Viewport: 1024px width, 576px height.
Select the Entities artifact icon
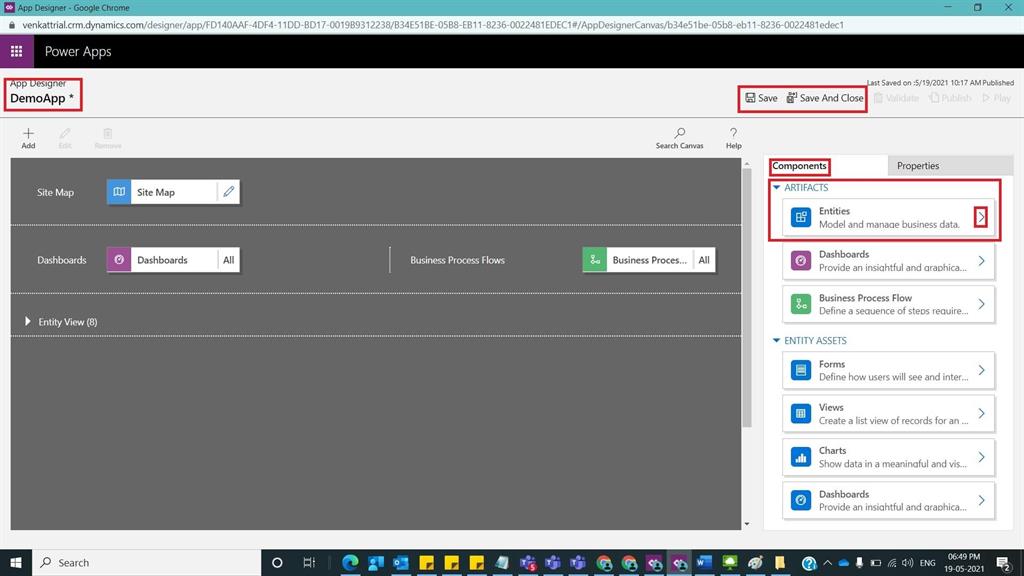(x=801, y=216)
